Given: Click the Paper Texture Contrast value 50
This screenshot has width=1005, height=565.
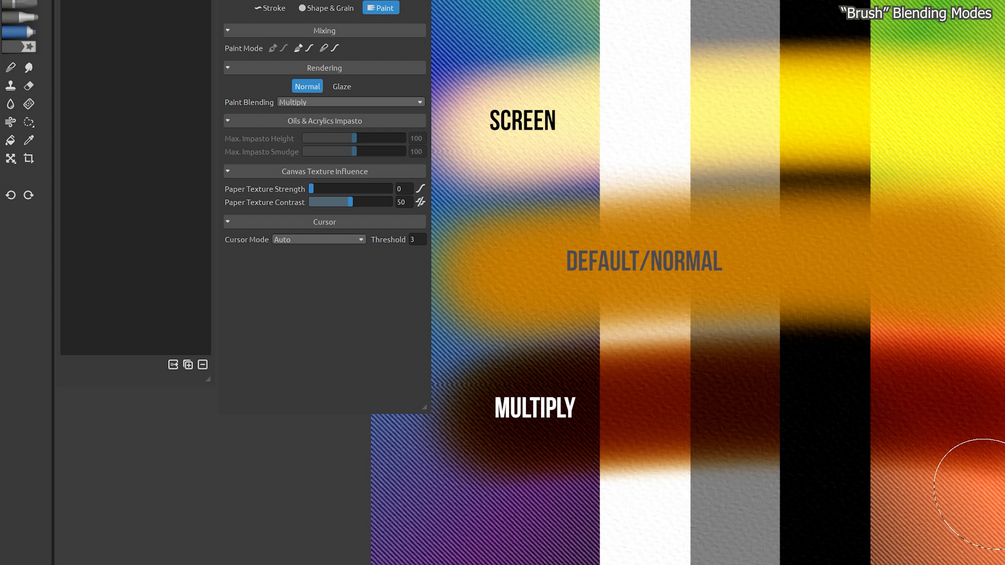Looking at the screenshot, I should tap(403, 202).
